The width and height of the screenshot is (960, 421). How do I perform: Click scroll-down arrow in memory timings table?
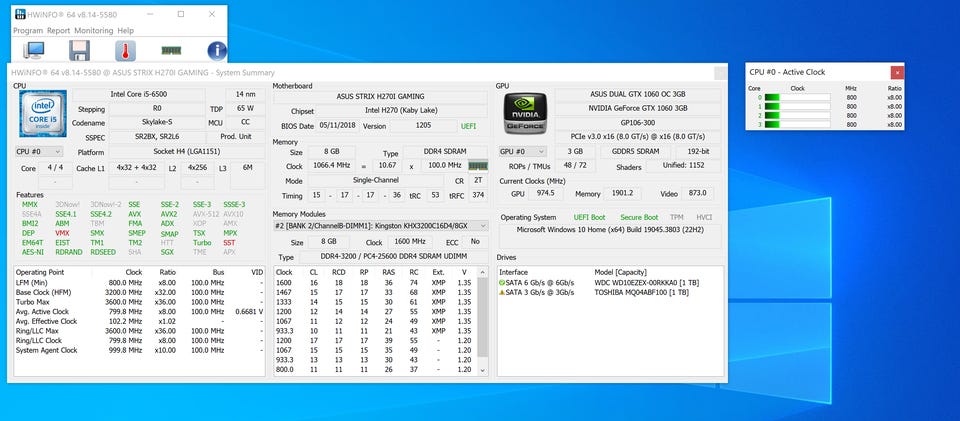point(483,370)
